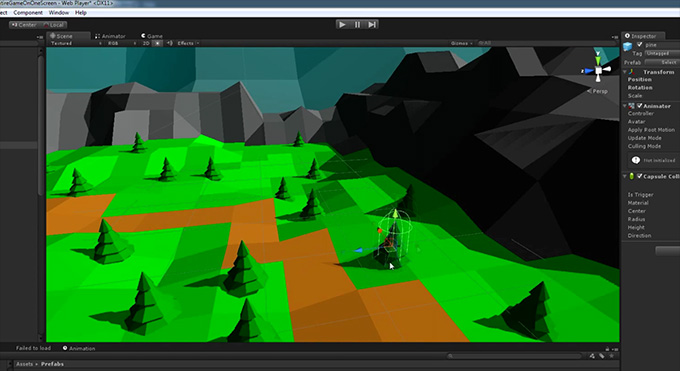The image size is (680, 371).
Task: Click the green Y move-arrow on selected pine
Action: tap(395, 213)
